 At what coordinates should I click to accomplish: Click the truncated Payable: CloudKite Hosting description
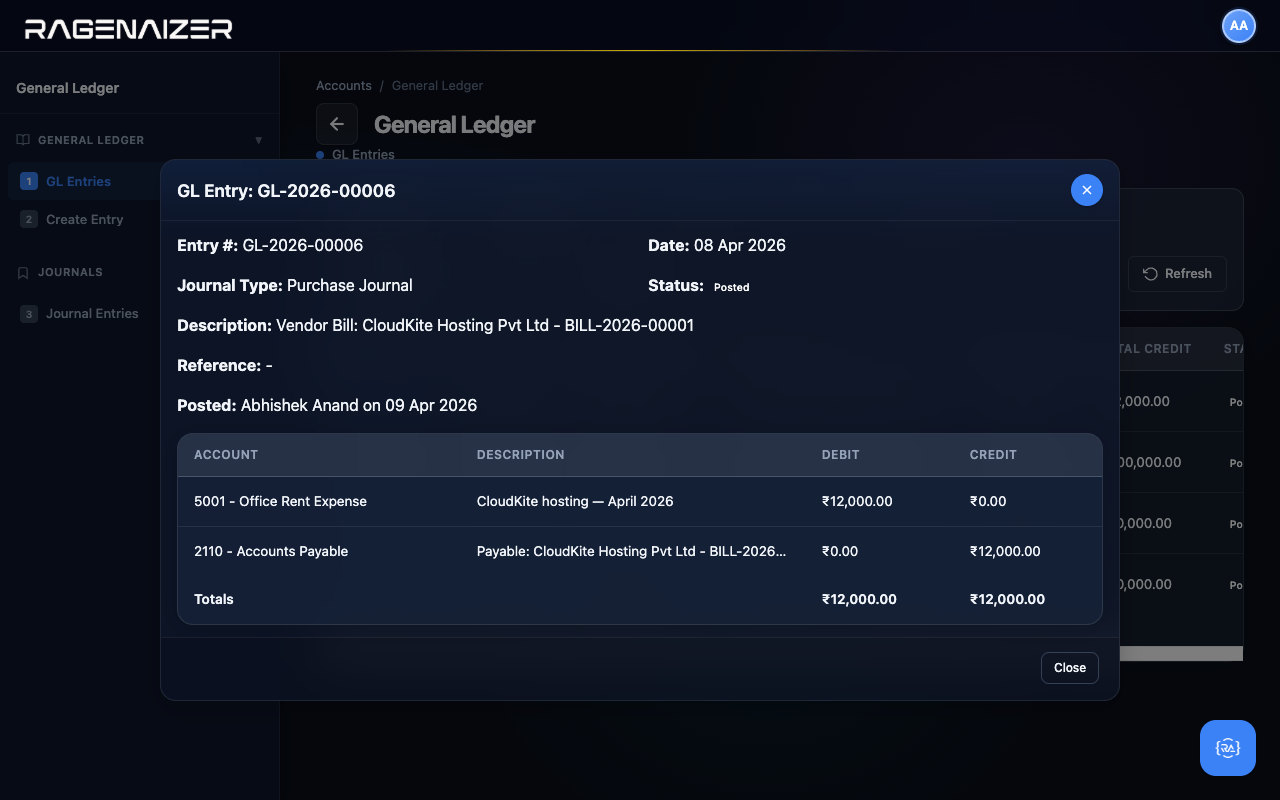tap(631, 551)
